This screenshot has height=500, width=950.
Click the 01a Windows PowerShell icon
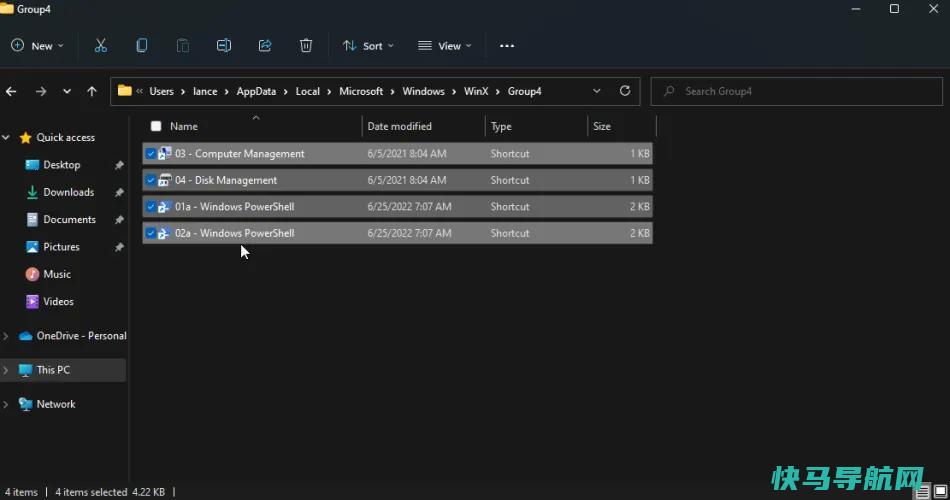(164, 207)
